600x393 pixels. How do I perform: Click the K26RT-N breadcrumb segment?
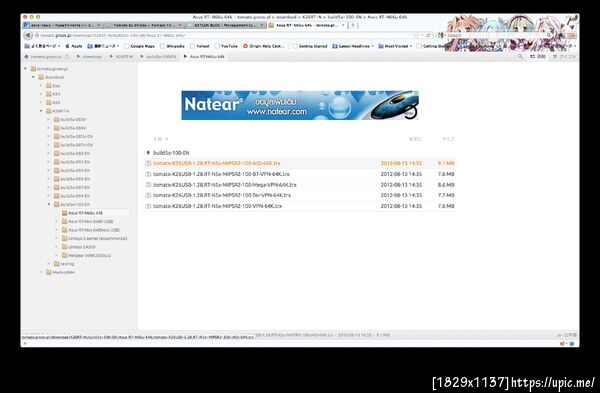pyautogui.click(x=124, y=56)
